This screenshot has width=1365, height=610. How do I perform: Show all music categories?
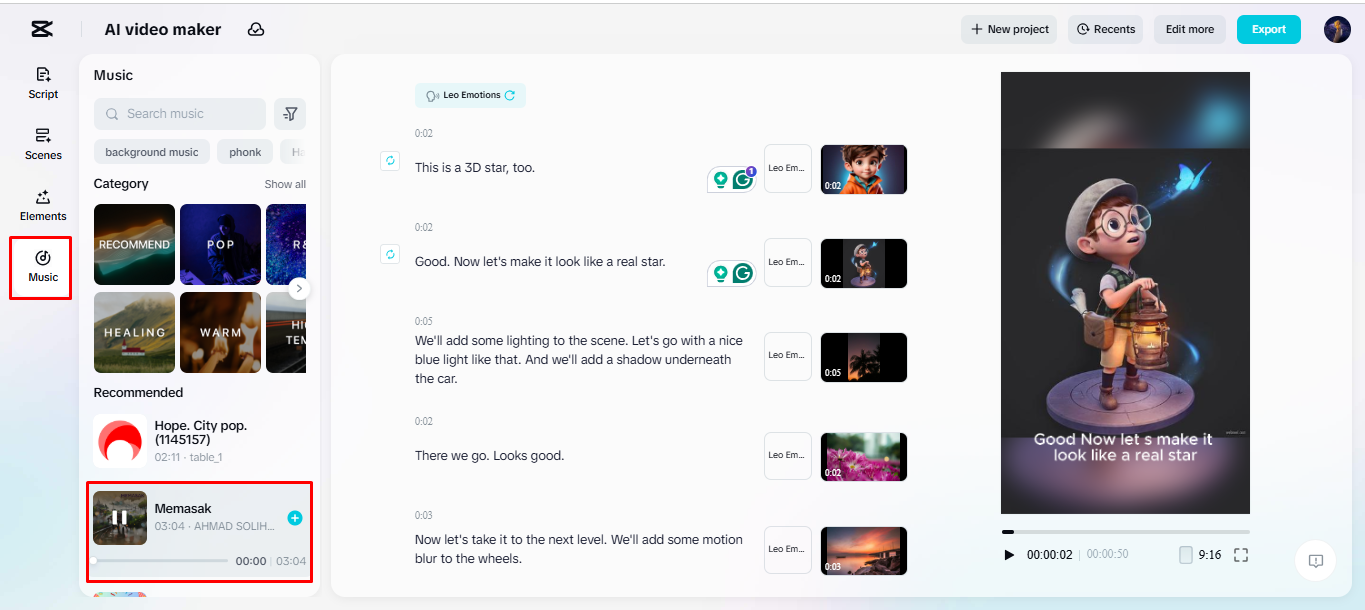point(285,184)
